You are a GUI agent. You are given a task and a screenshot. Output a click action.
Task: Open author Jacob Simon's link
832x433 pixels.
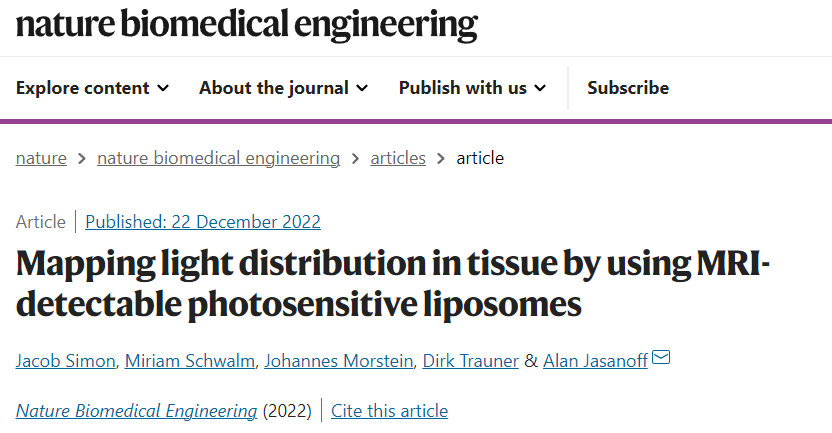click(x=65, y=361)
